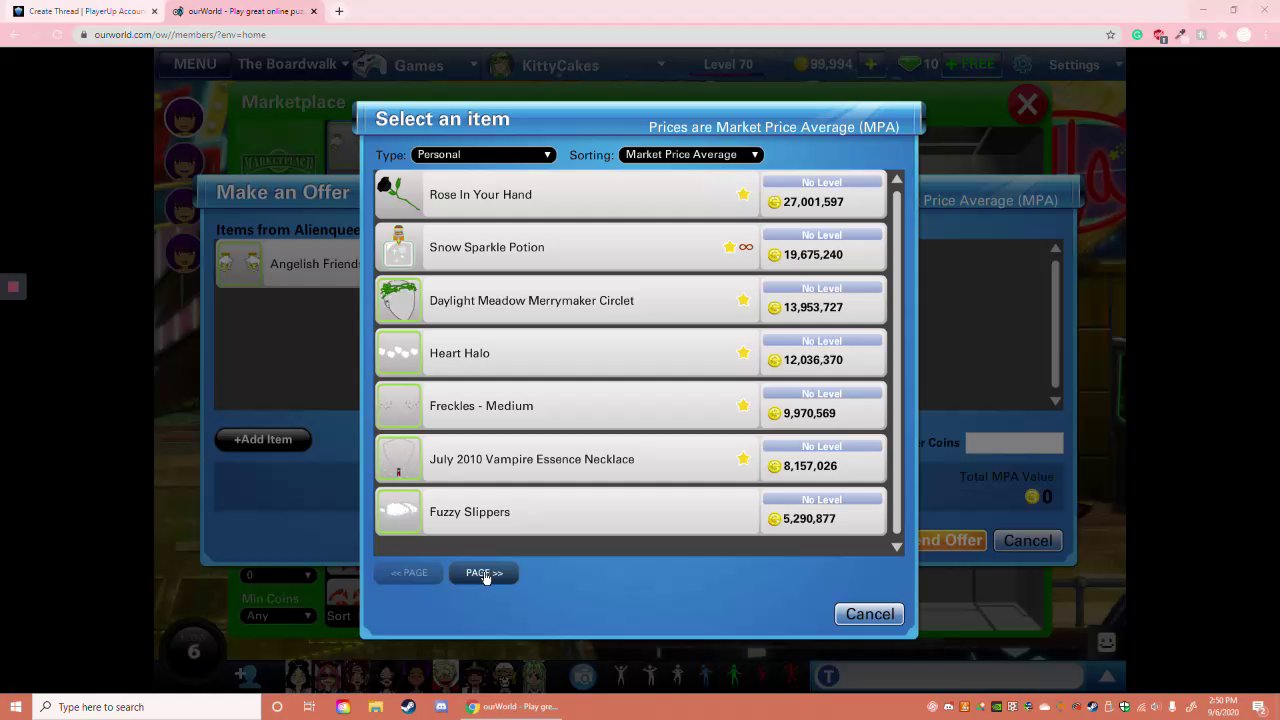Click the 27,001,597 price of Rose In Your Hand

point(813,202)
